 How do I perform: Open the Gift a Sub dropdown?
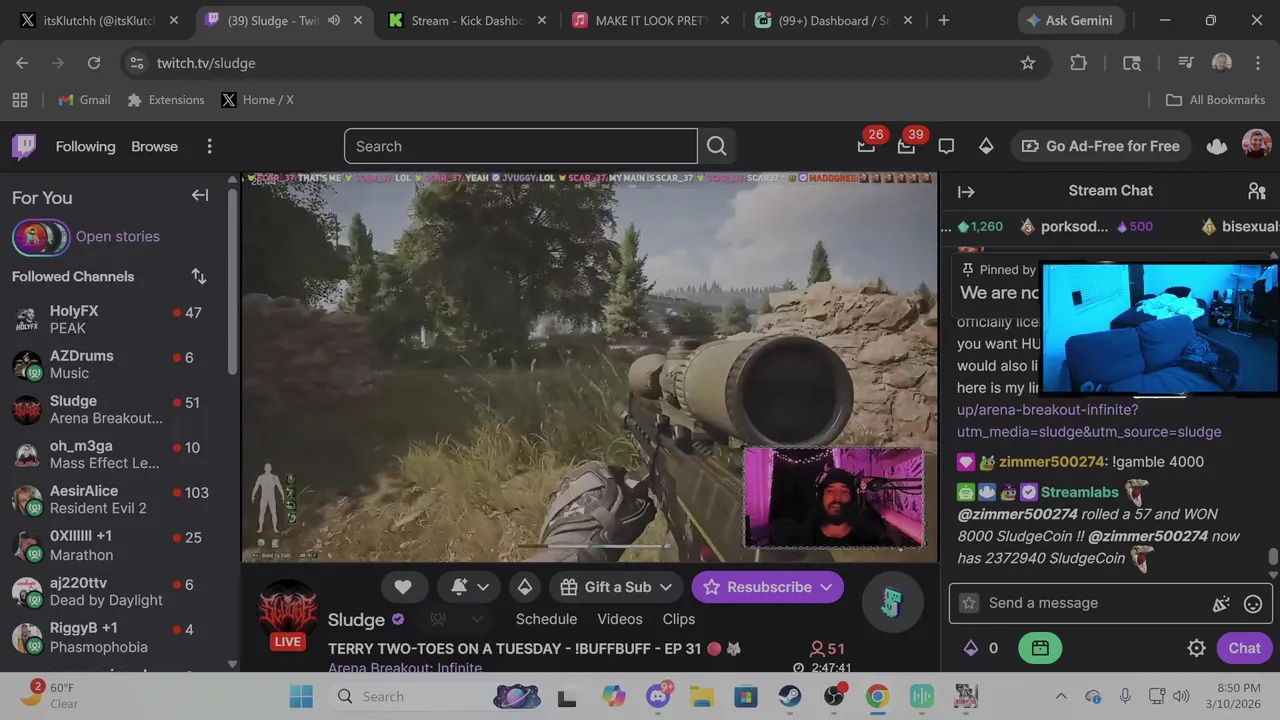(617, 587)
